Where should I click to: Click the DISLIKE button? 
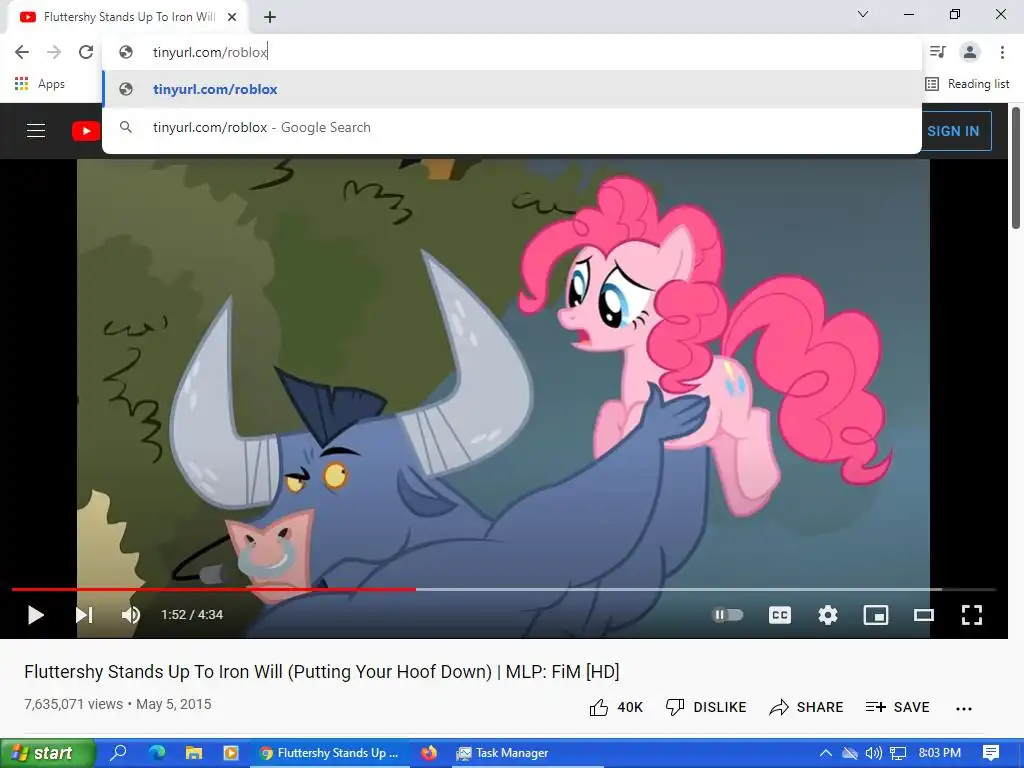pos(705,707)
